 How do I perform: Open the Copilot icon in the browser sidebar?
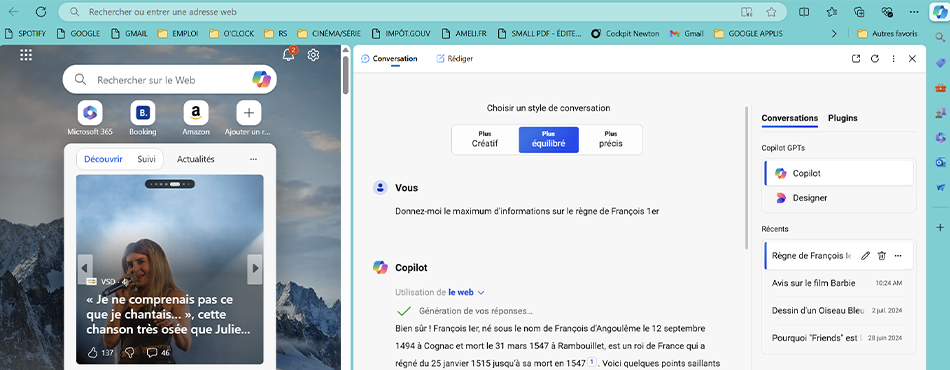point(939,12)
